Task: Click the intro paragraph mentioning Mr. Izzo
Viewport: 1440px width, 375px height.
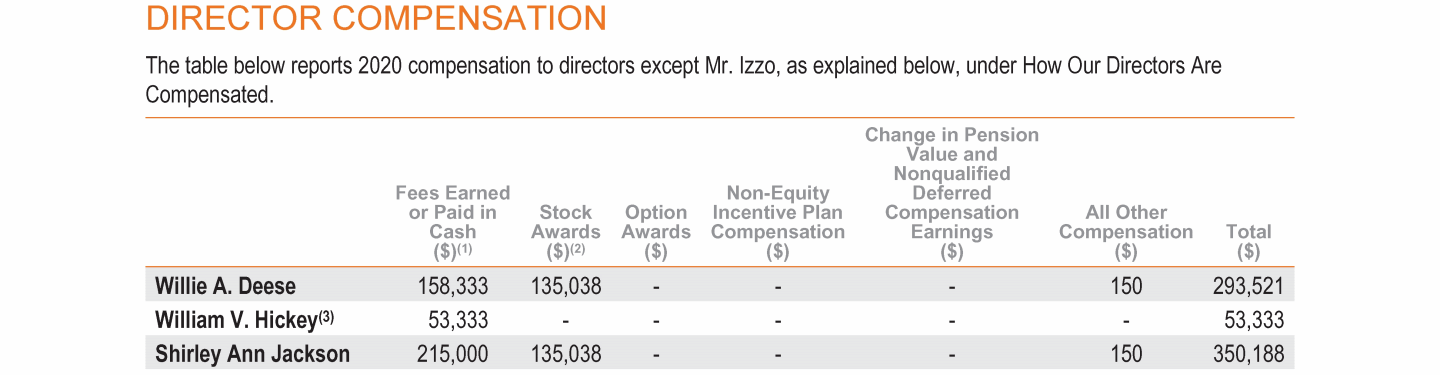Action: [x=684, y=80]
